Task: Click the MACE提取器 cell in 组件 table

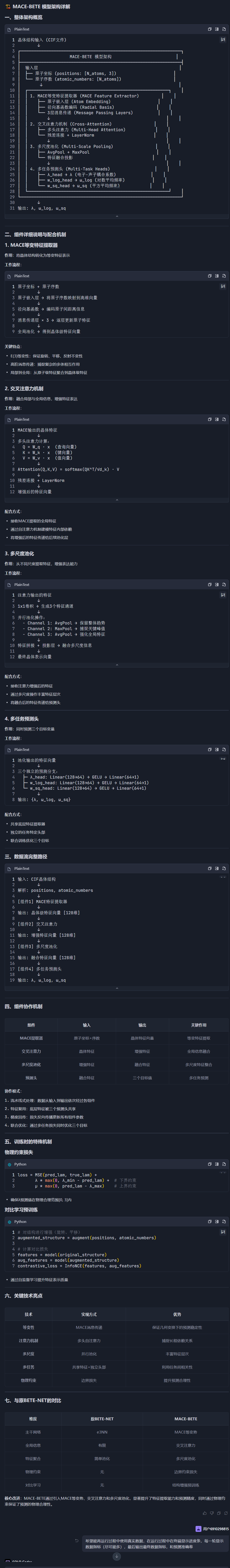Action: pos(32,1038)
